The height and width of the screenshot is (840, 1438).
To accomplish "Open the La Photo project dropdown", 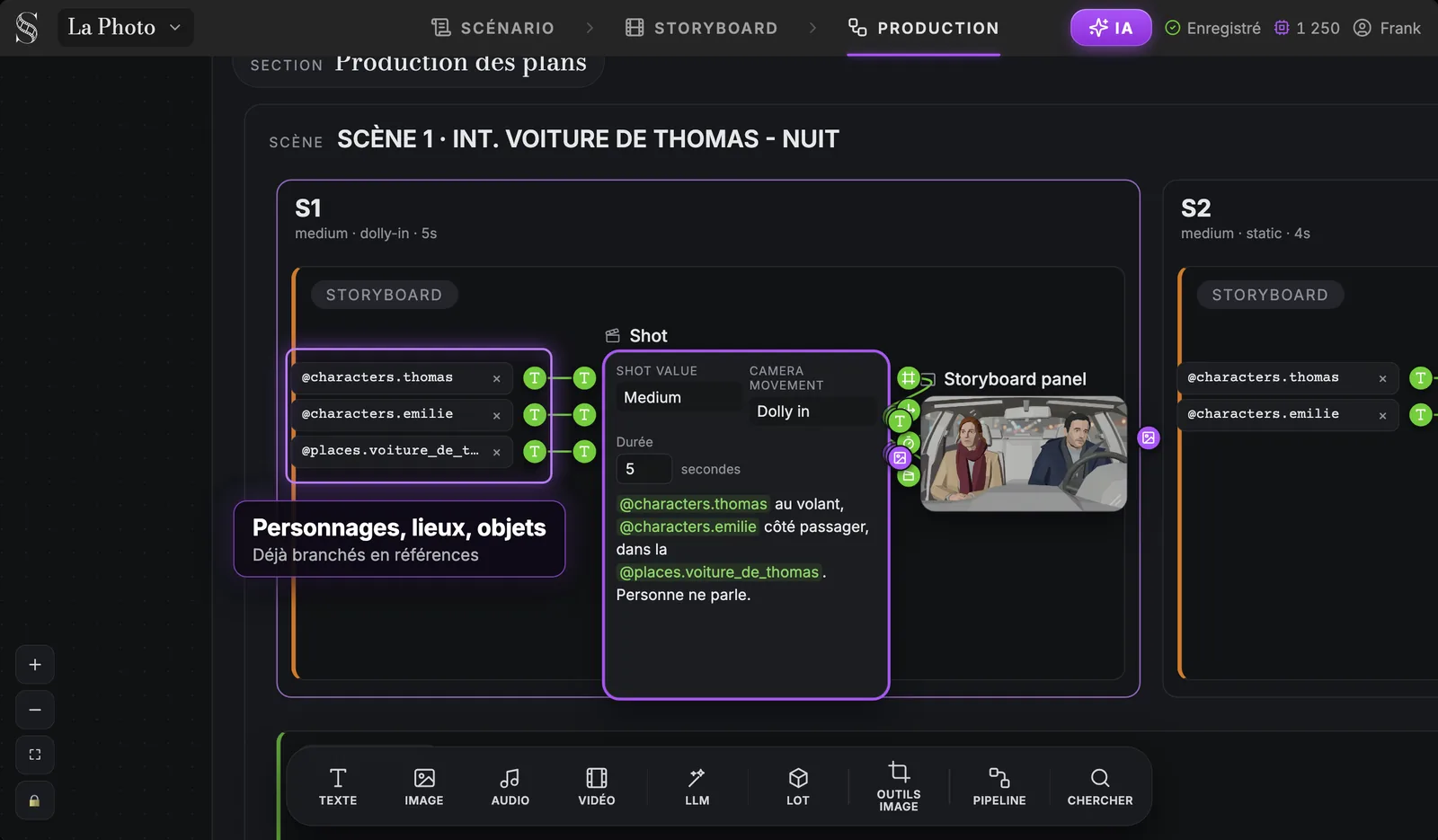I will [x=125, y=28].
